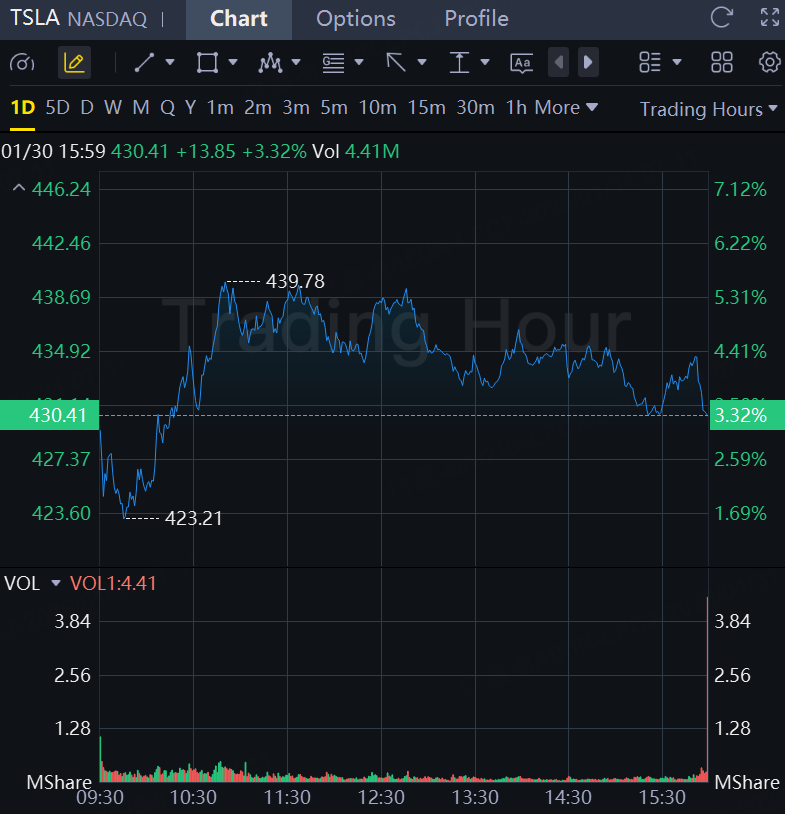The width and height of the screenshot is (785, 814).
Task: Select the Fibonacci levels tool
Action: [x=333, y=63]
